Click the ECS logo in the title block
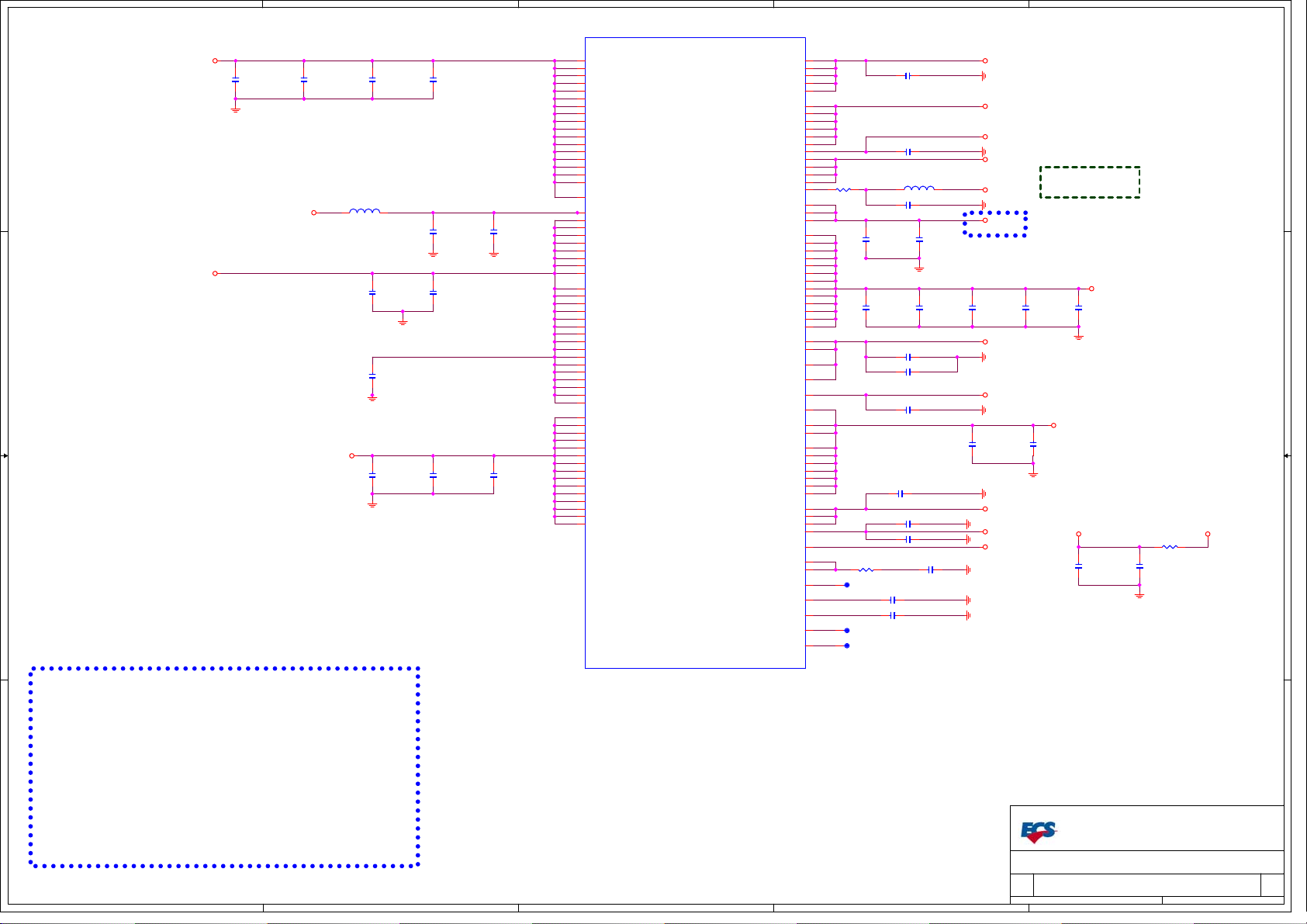Image resolution: width=1307 pixels, height=924 pixels. [1039, 832]
